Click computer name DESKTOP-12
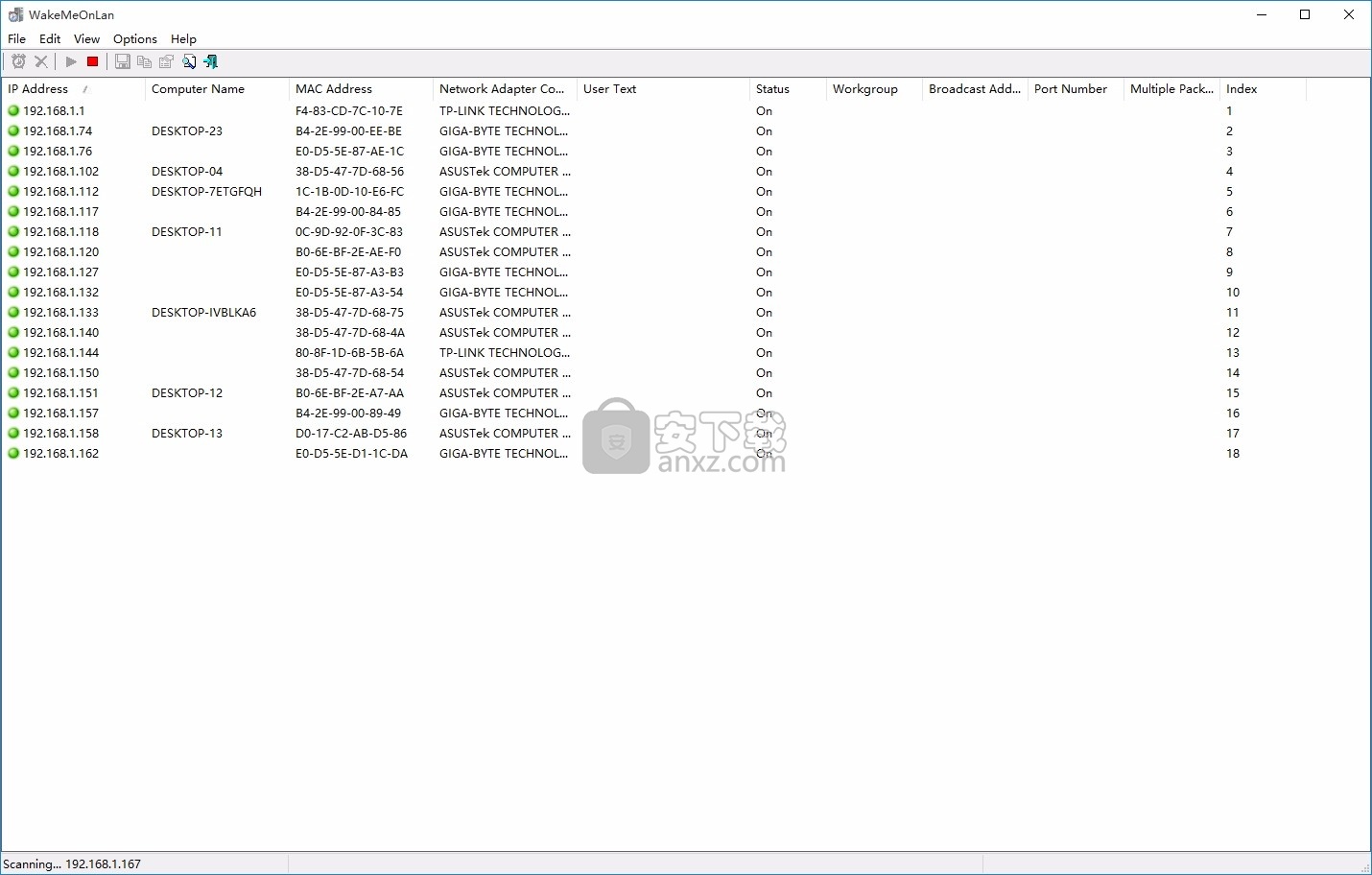Screen dimensions: 1372x875 coord(187,392)
